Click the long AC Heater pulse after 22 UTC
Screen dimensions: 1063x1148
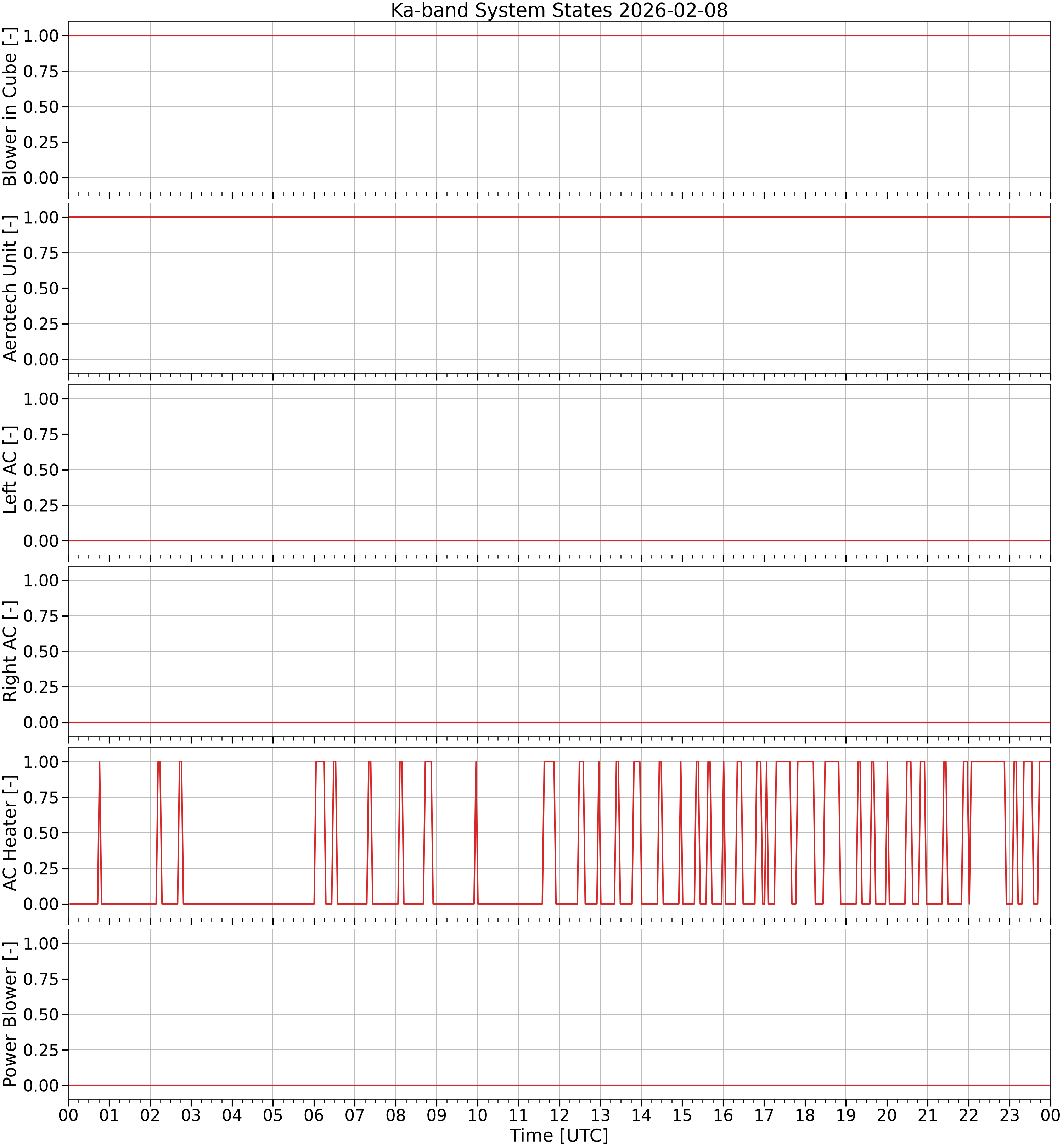click(988, 762)
